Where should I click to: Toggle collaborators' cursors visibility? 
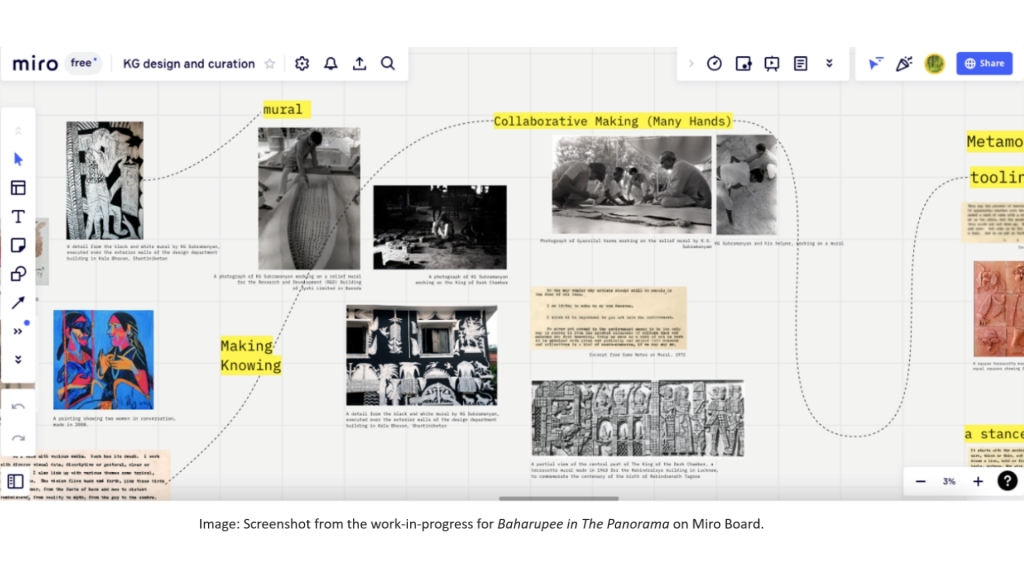coord(875,63)
